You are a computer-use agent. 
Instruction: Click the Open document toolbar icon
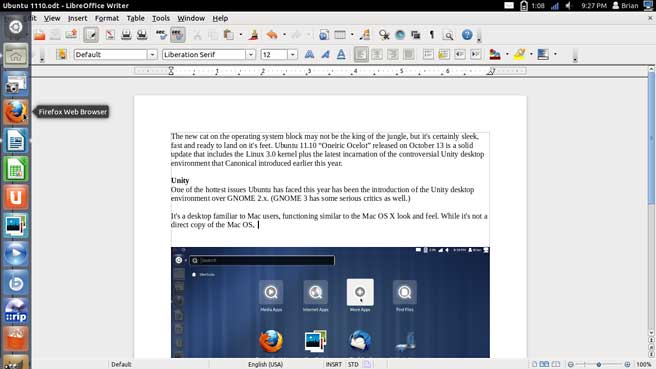click(x=40, y=35)
